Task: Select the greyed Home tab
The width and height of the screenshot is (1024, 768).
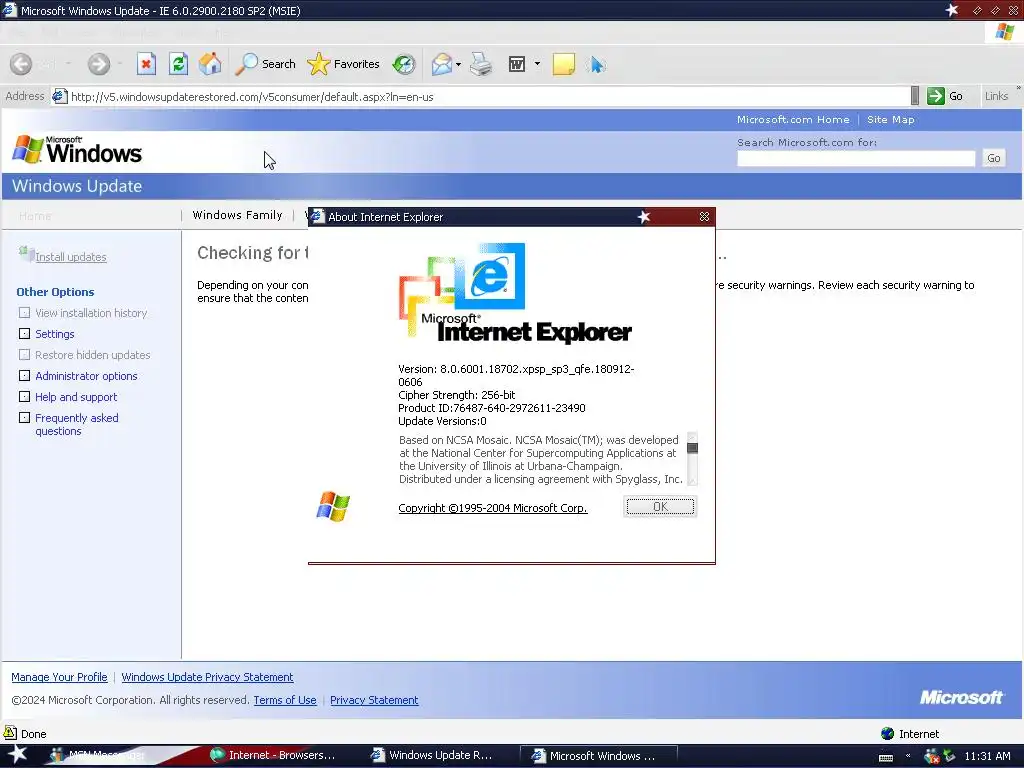Action: point(35,216)
